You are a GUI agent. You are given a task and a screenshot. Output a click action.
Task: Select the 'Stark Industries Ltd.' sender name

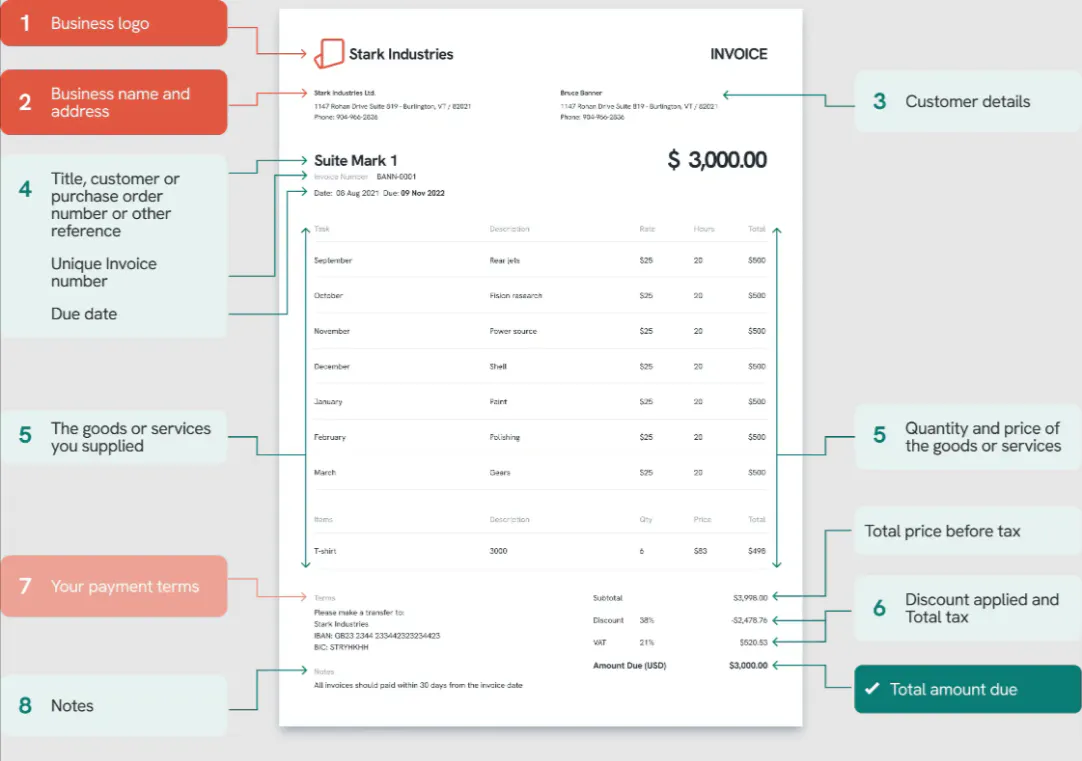coord(344,93)
